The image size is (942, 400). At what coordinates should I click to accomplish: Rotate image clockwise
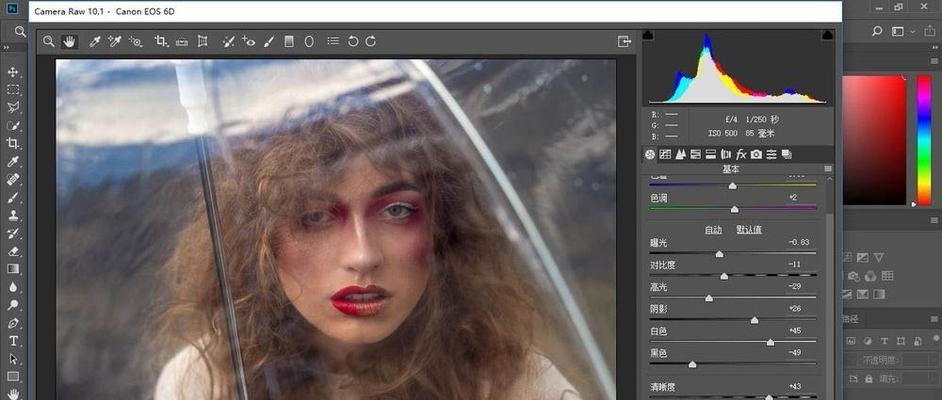pyautogui.click(x=371, y=41)
